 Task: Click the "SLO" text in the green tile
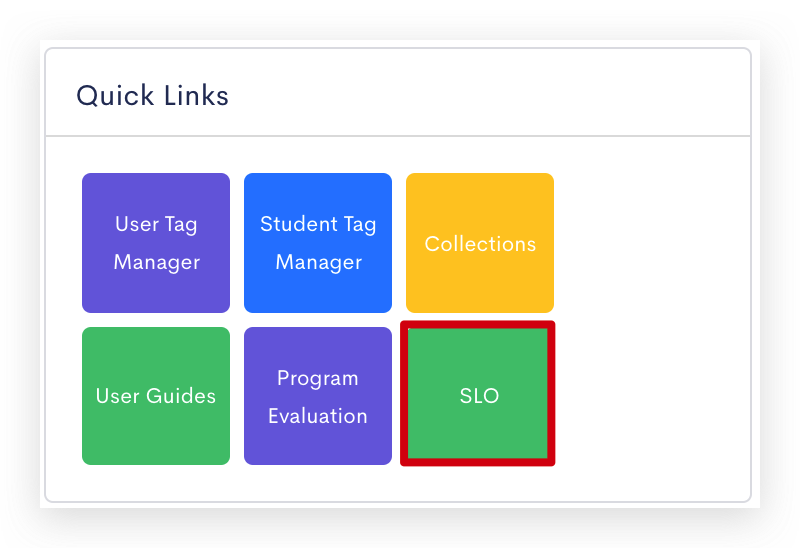pos(479,396)
